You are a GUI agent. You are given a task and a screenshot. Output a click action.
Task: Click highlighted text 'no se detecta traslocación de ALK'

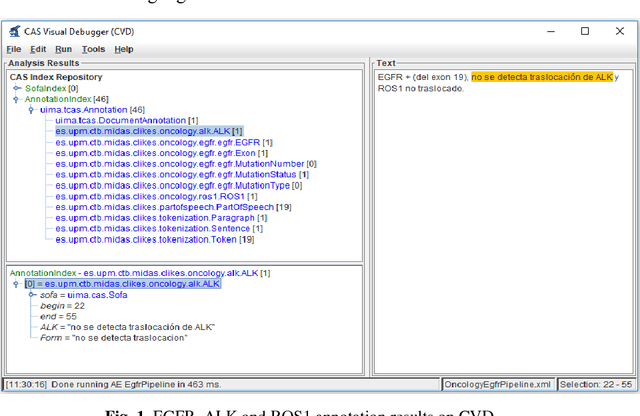tap(541, 77)
